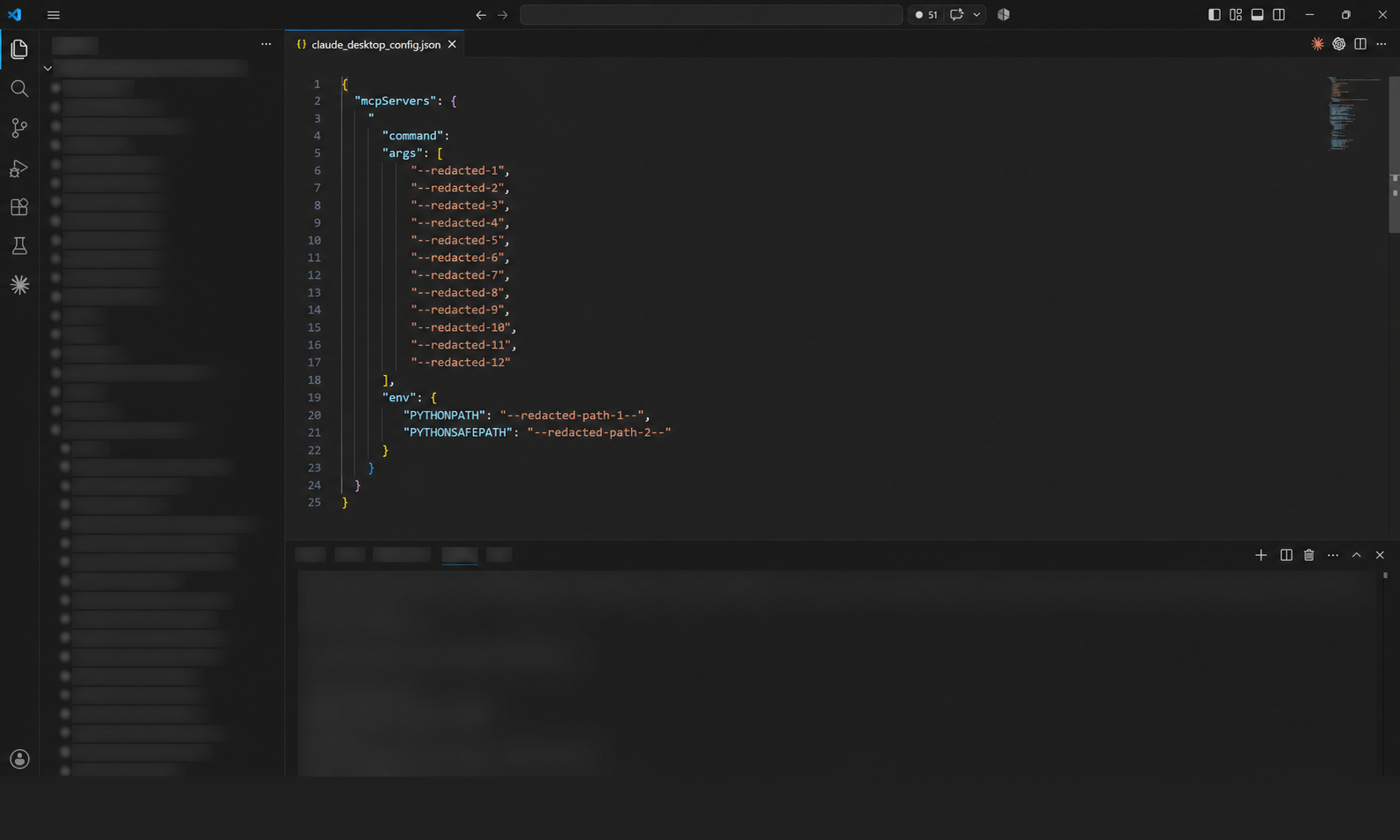Split the editor to the right
The image size is (1400, 840).
[1360, 44]
